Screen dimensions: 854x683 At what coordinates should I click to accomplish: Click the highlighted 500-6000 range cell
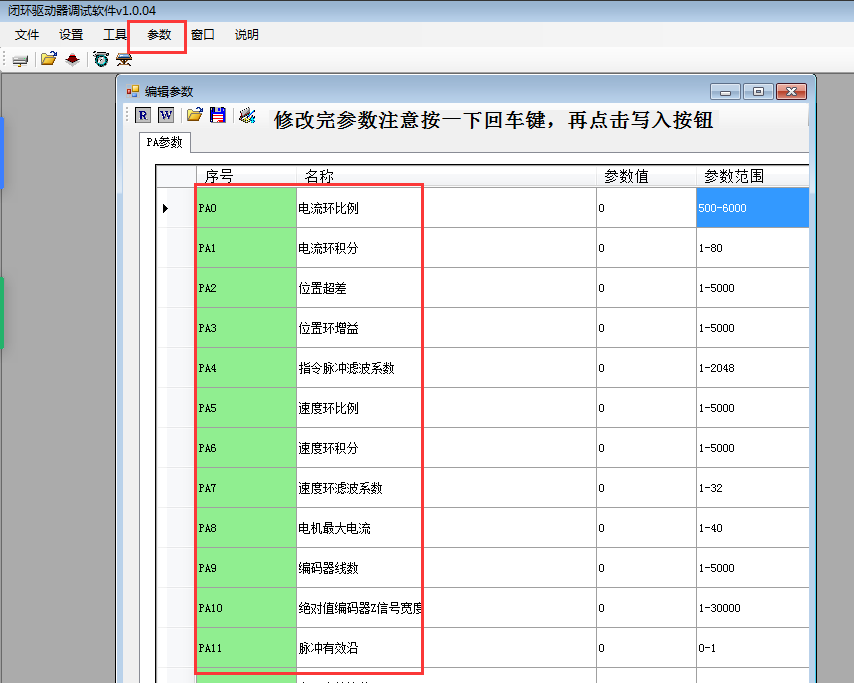[x=752, y=208]
